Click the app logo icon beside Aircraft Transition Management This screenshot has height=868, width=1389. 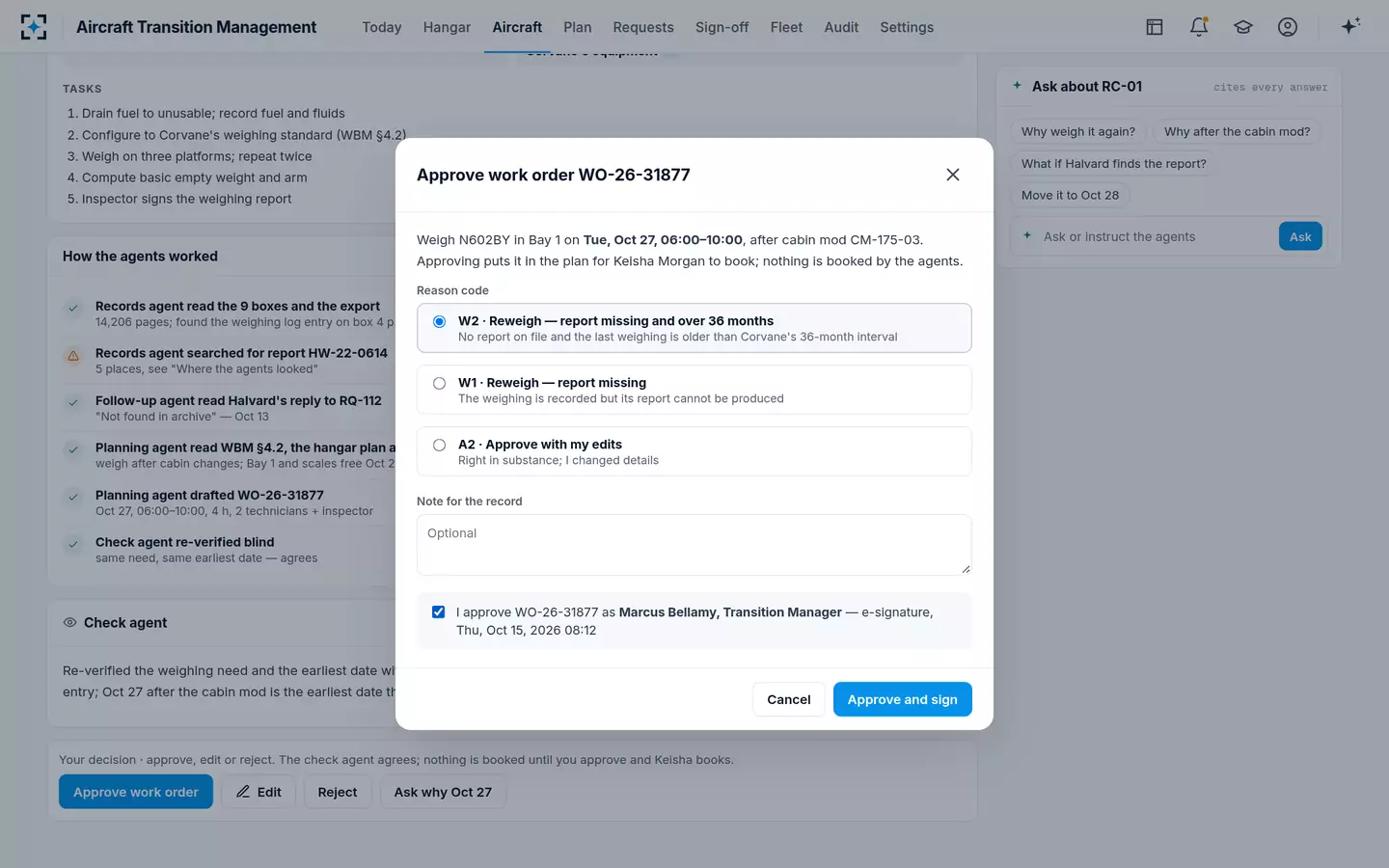(34, 27)
